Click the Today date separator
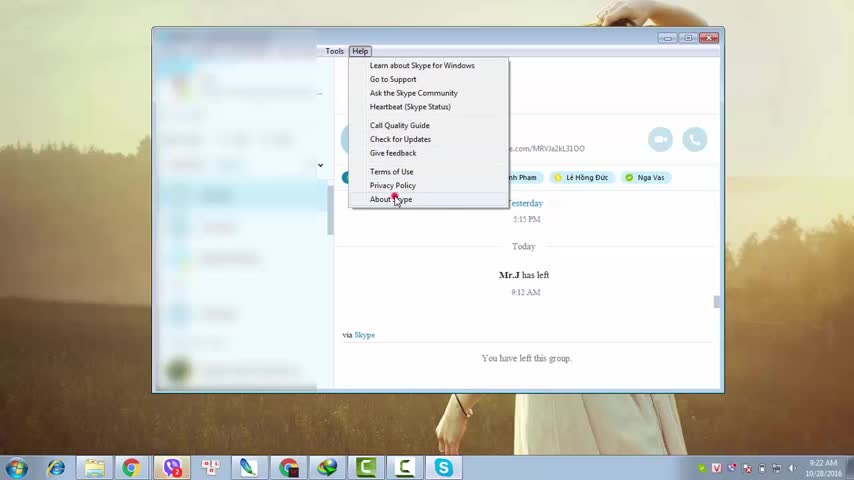Screen dimensions: 854x480 pyautogui.click(x=524, y=247)
